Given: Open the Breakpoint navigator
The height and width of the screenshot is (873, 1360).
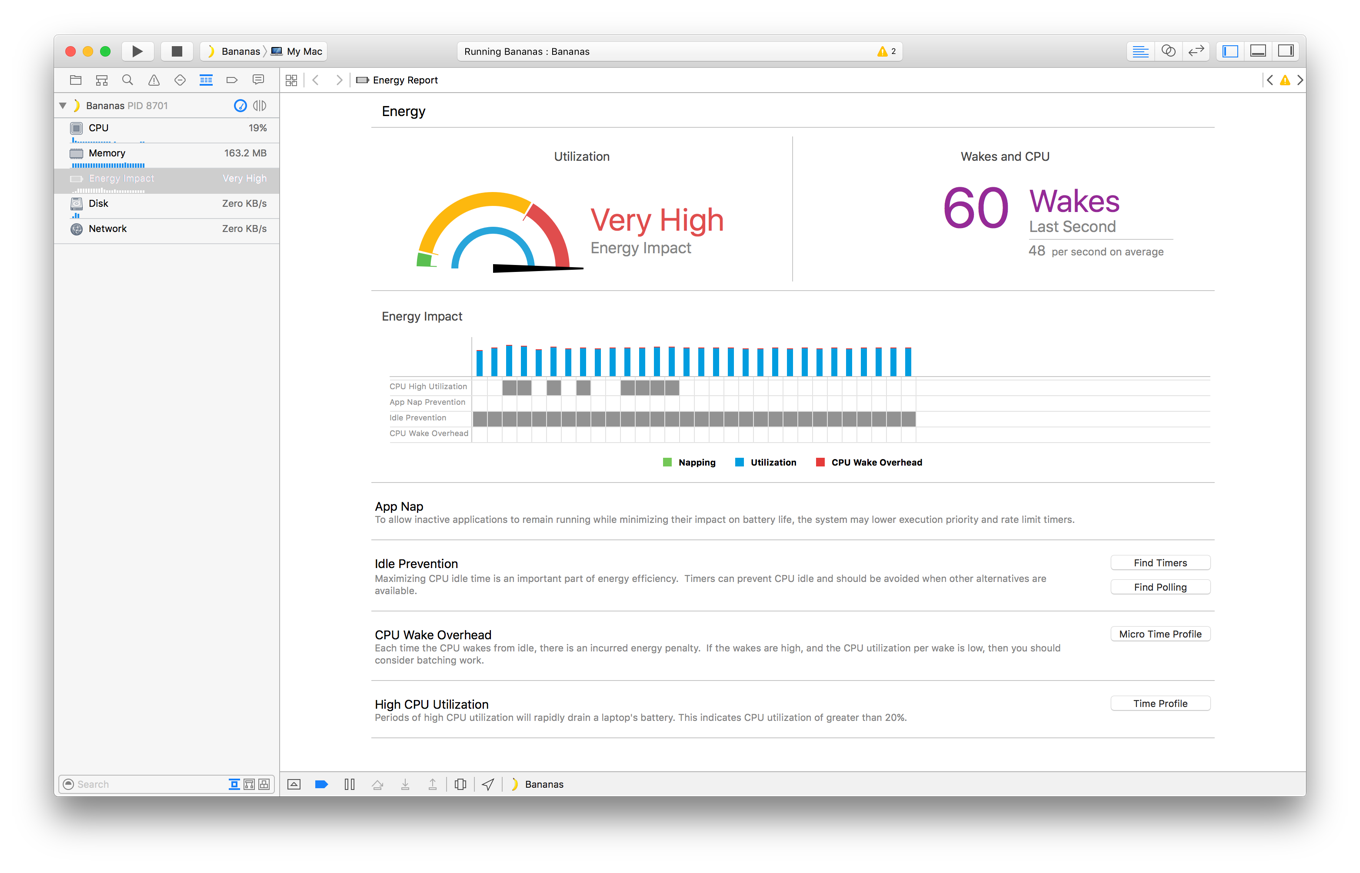Looking at the screenshot, I should tap(231, 80).
